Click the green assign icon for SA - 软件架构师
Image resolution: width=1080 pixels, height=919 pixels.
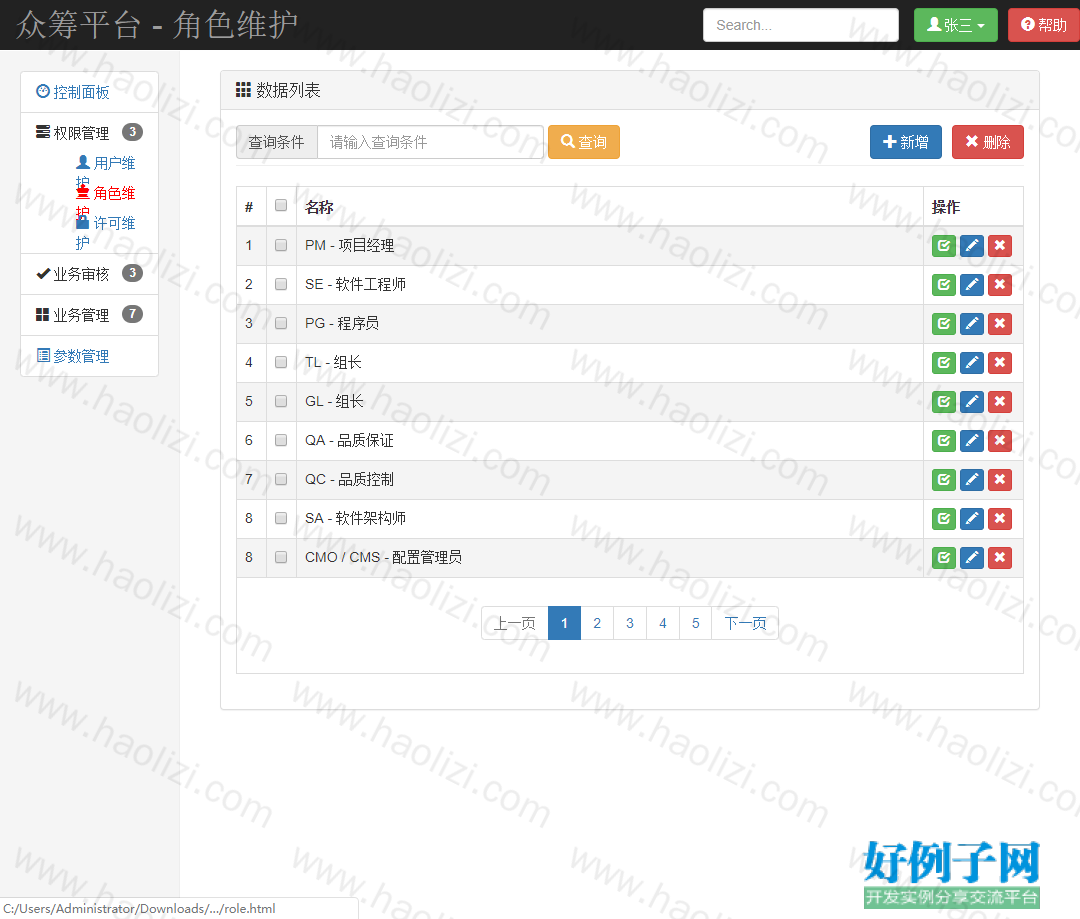(944, 519)
